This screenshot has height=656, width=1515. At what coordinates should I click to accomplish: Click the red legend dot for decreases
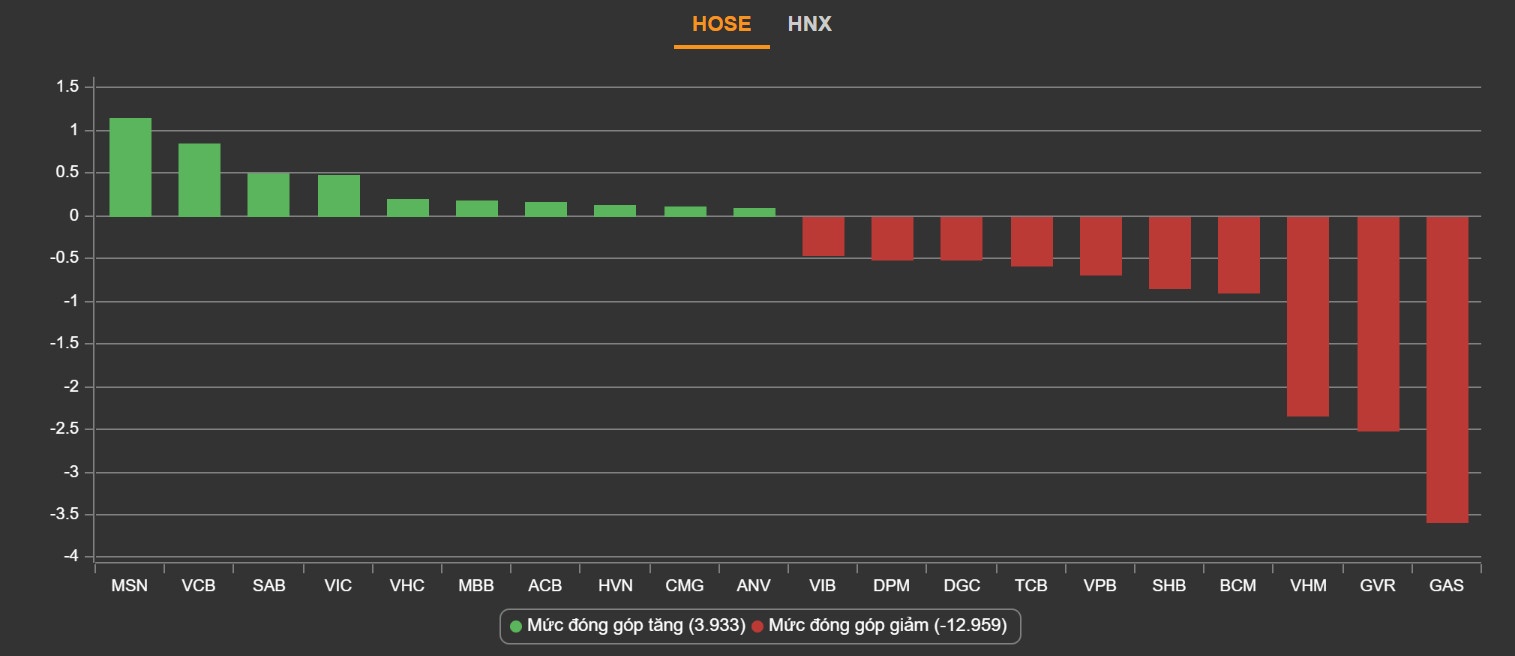tap(758, 626)
